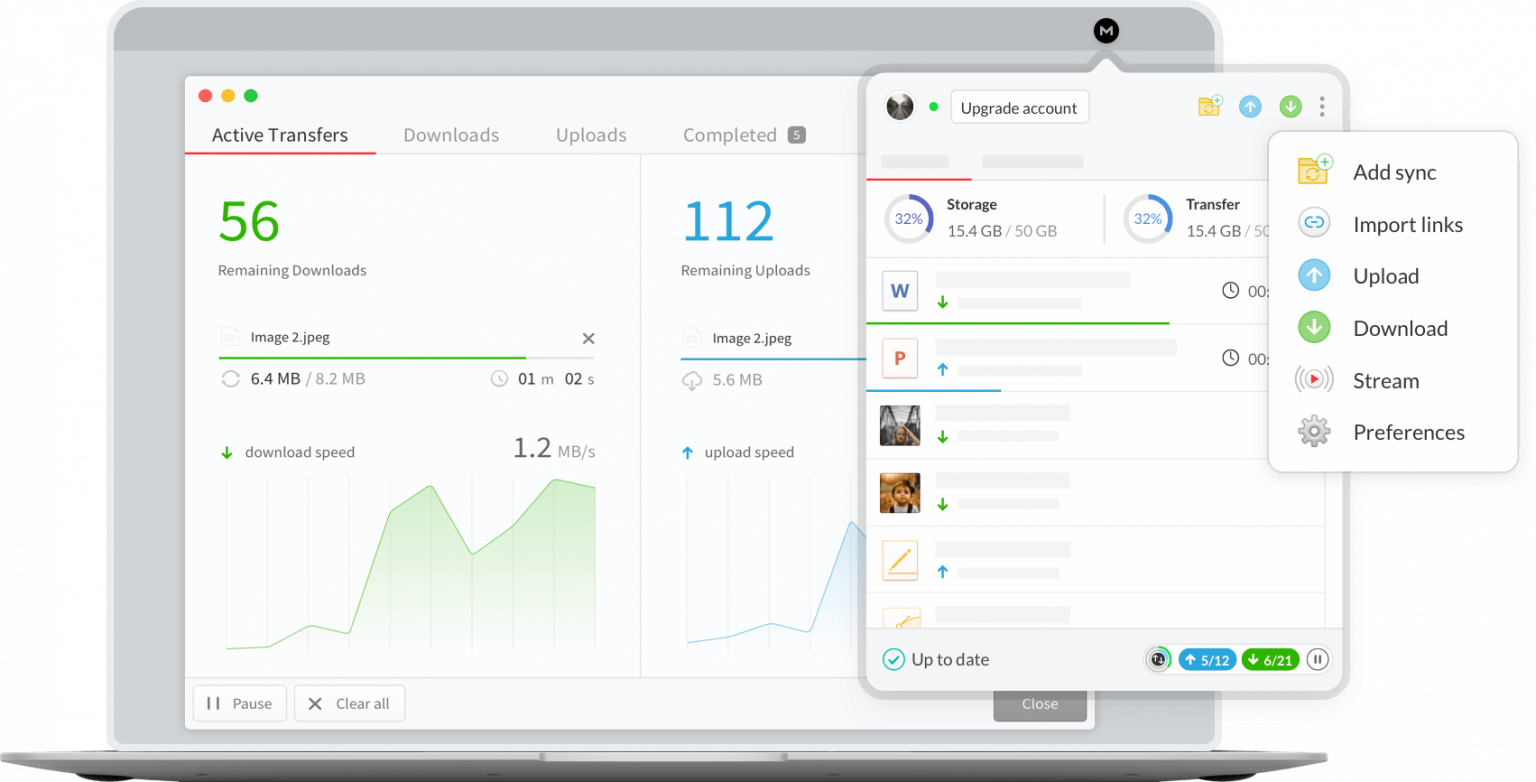Pause syncing with the circular pause toggle

pyautogui.click(x=1317, y=659)
